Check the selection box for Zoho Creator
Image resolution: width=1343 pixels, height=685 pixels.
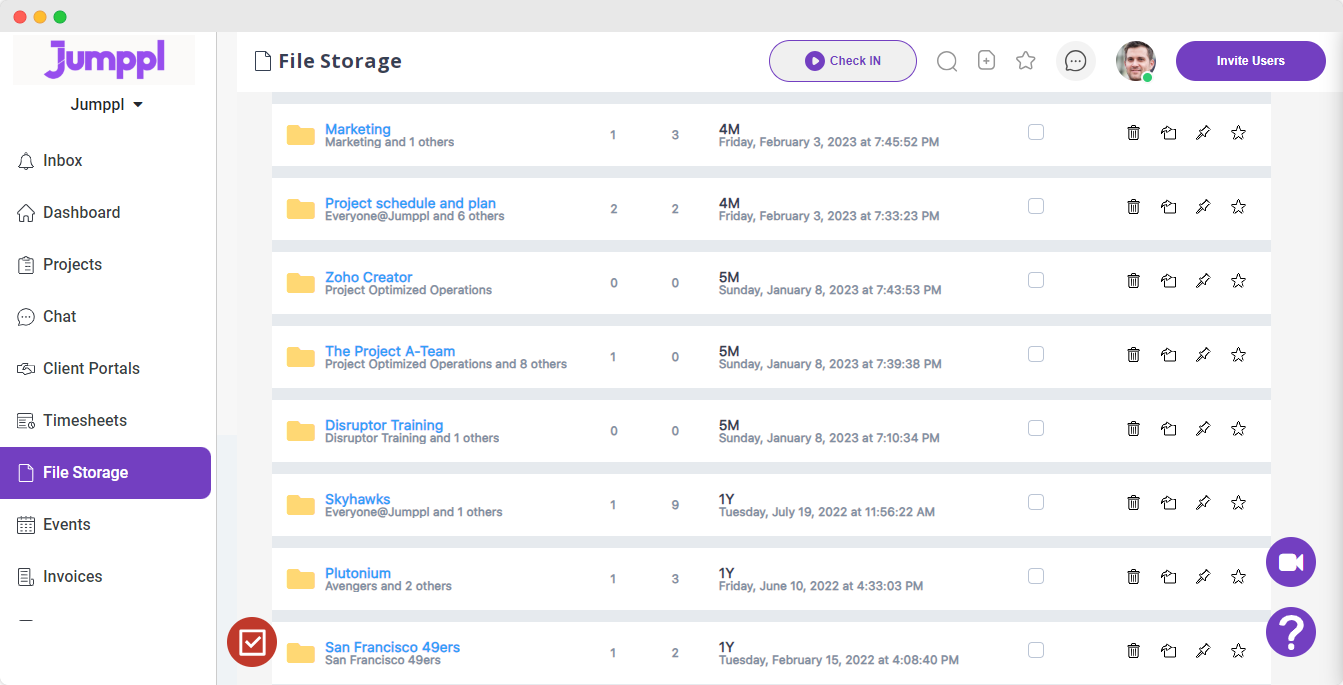(x=1035, y=280)
